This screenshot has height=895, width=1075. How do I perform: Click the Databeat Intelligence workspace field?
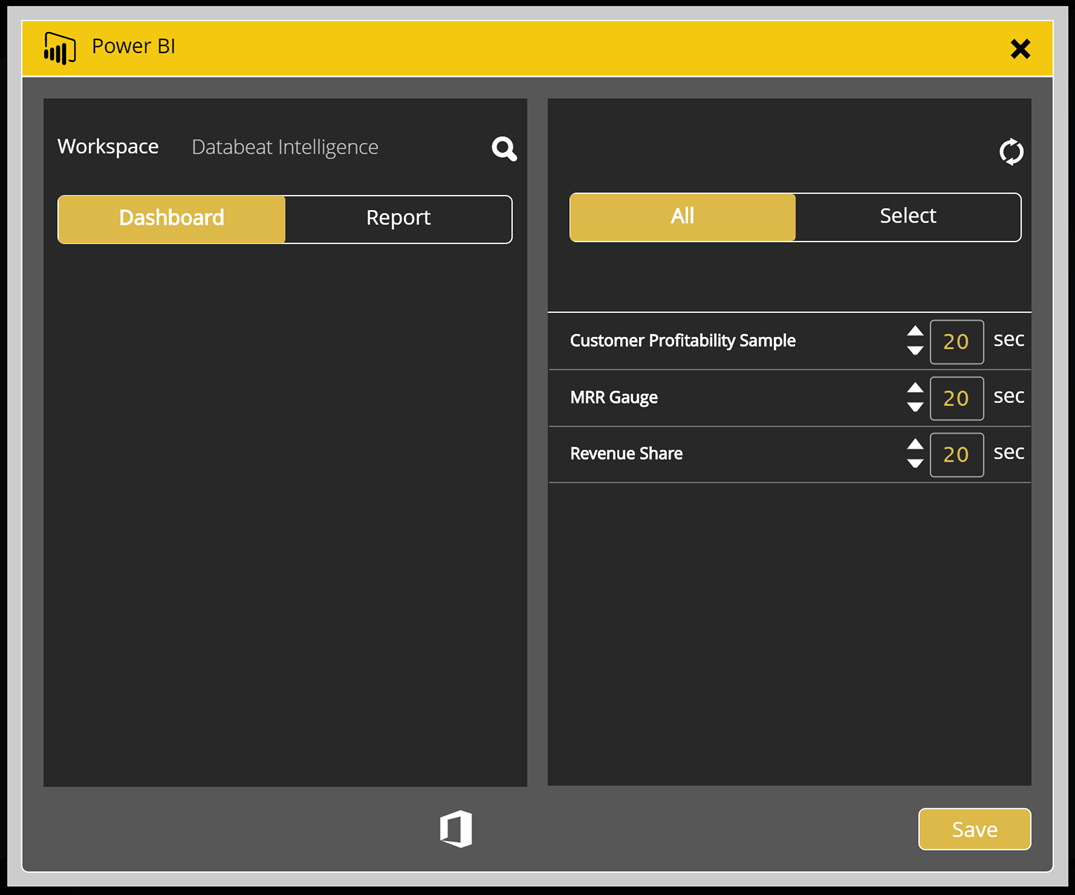284,147
